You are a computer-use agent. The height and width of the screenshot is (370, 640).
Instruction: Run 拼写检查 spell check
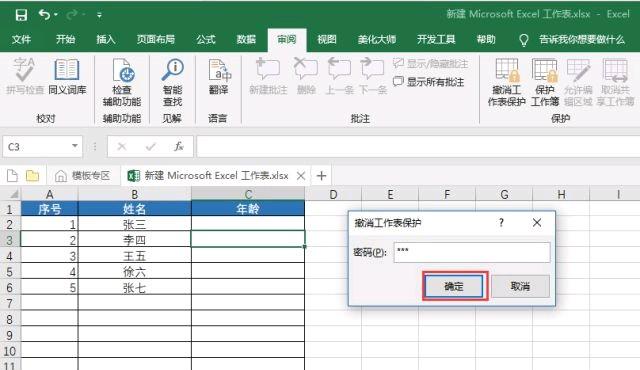[x=24, y=77]
